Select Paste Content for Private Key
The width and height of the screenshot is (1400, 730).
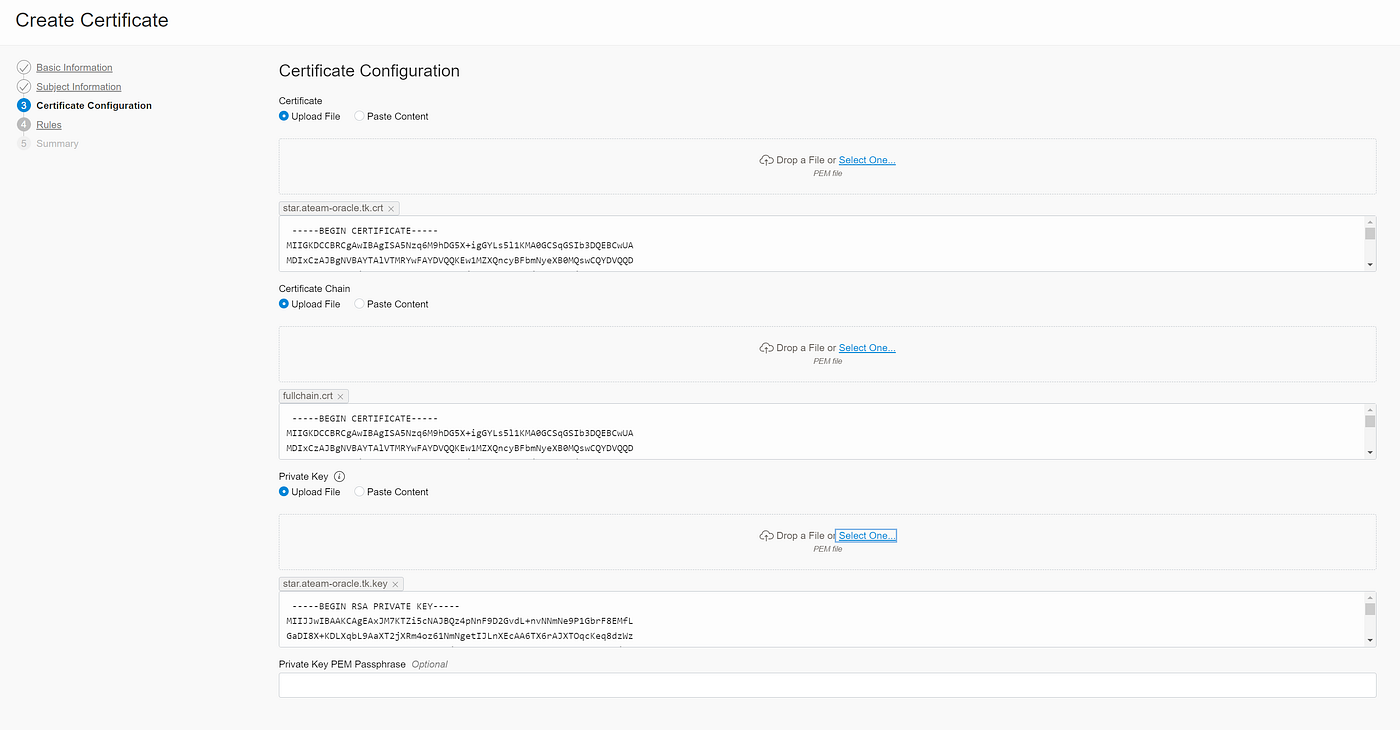coord(359,492)
